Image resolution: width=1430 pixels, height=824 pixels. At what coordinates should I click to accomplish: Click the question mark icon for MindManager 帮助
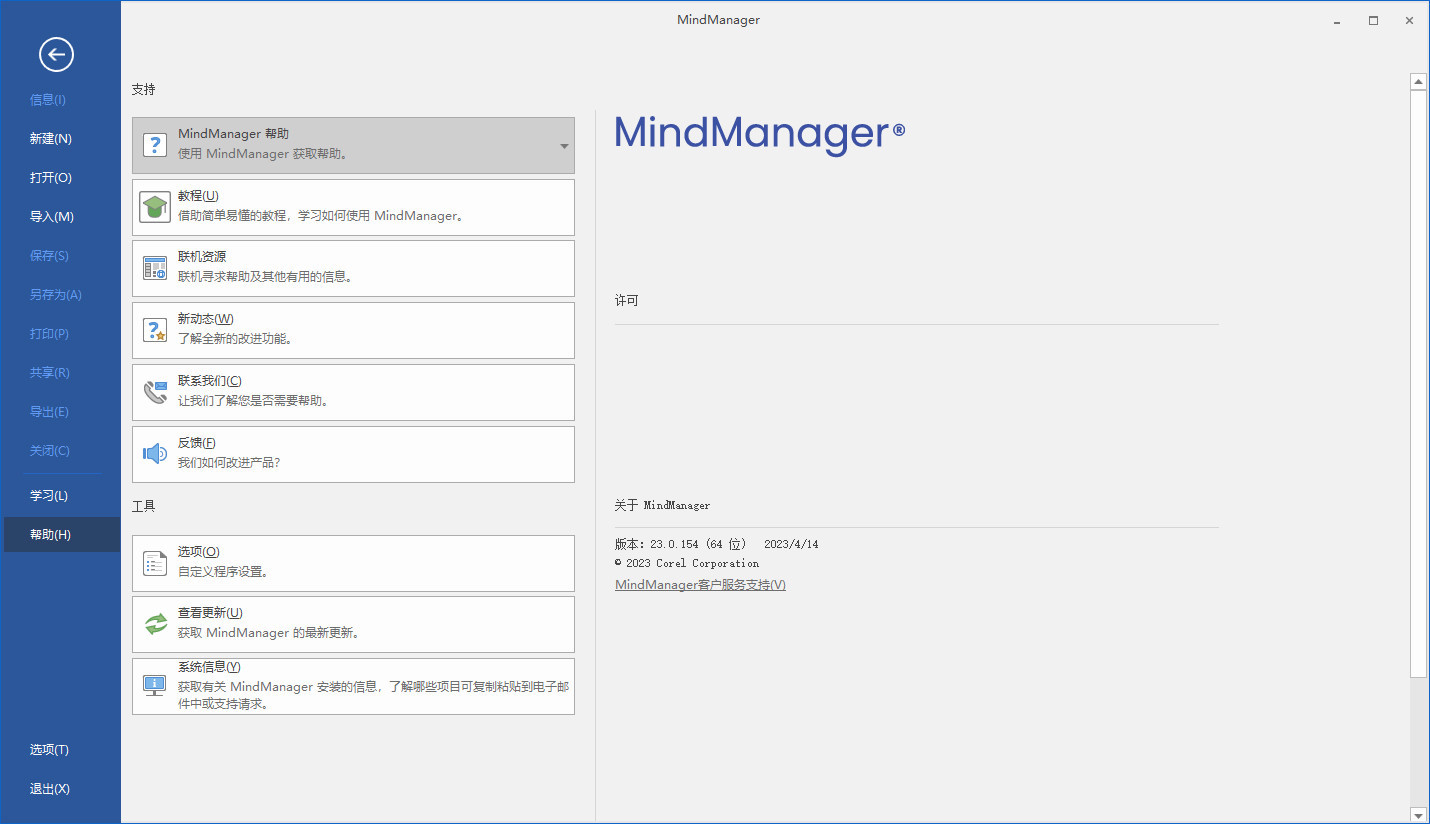coord(154,145)
